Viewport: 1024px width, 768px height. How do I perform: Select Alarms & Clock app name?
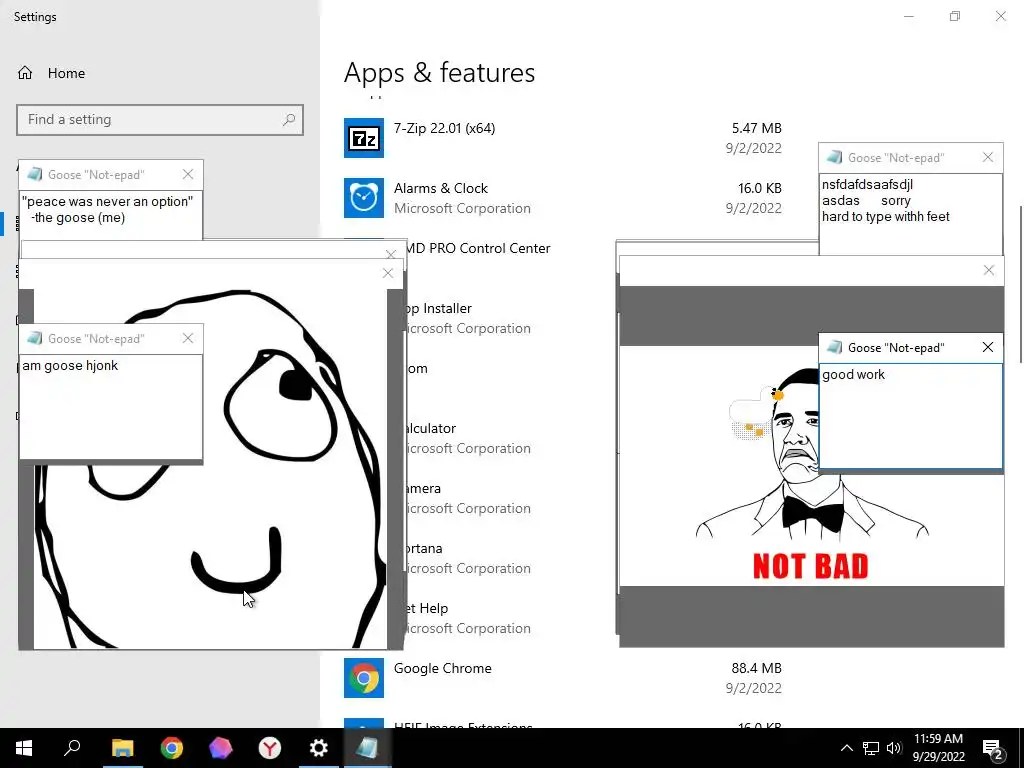coord(441,188)
